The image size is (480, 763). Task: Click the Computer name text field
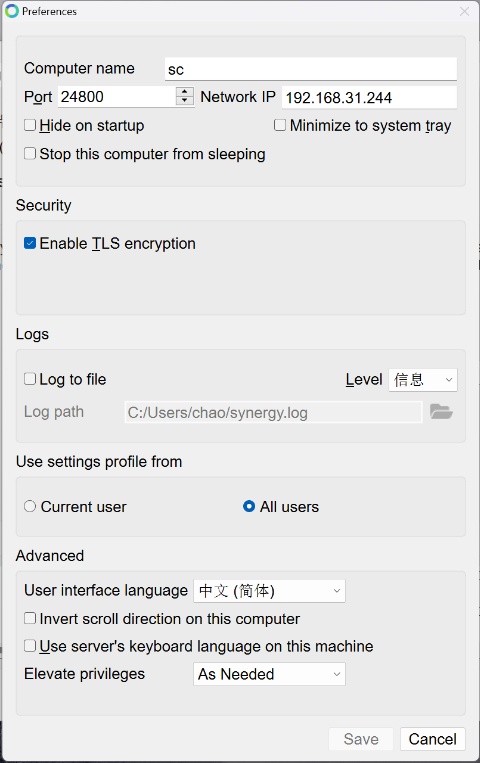[x=311, y=69]
